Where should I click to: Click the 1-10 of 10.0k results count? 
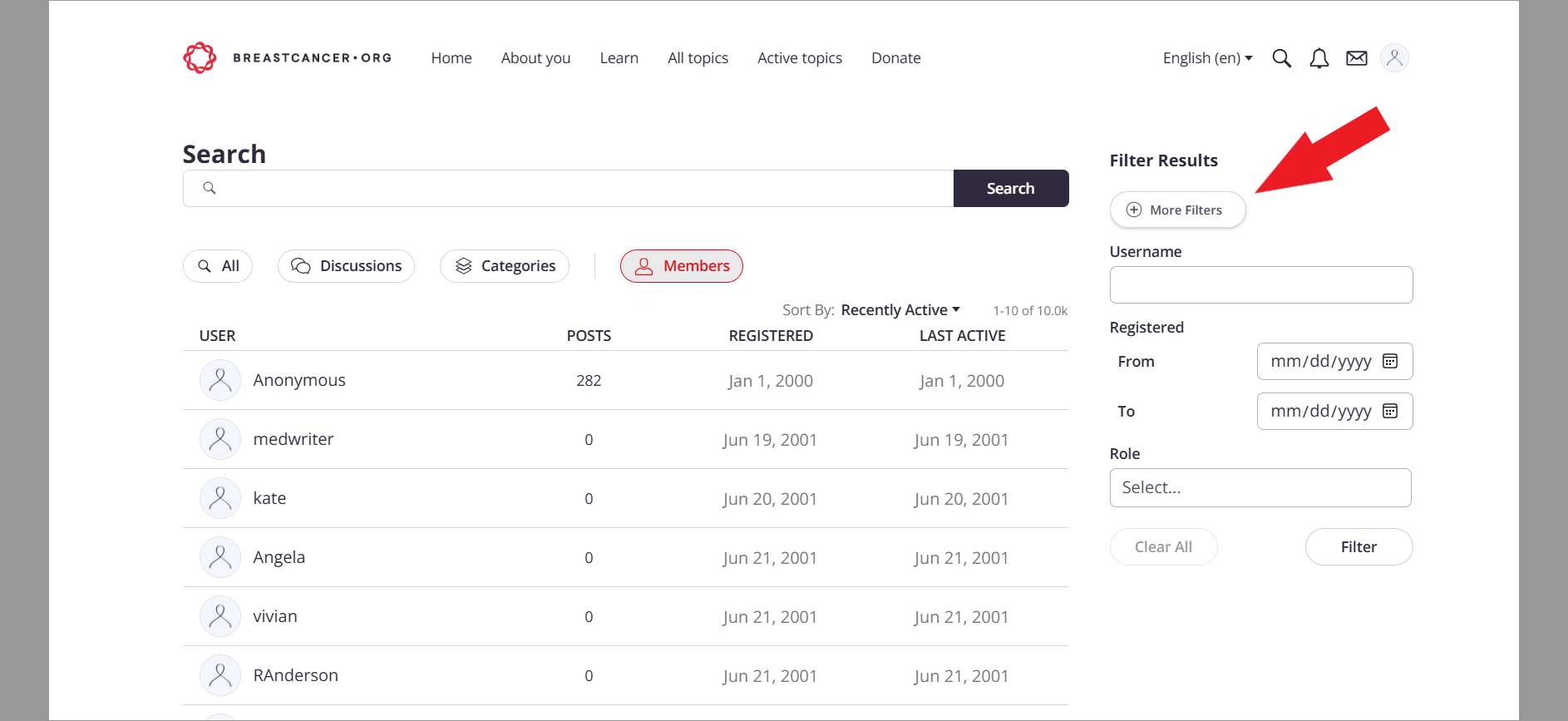pos(1030,311)
